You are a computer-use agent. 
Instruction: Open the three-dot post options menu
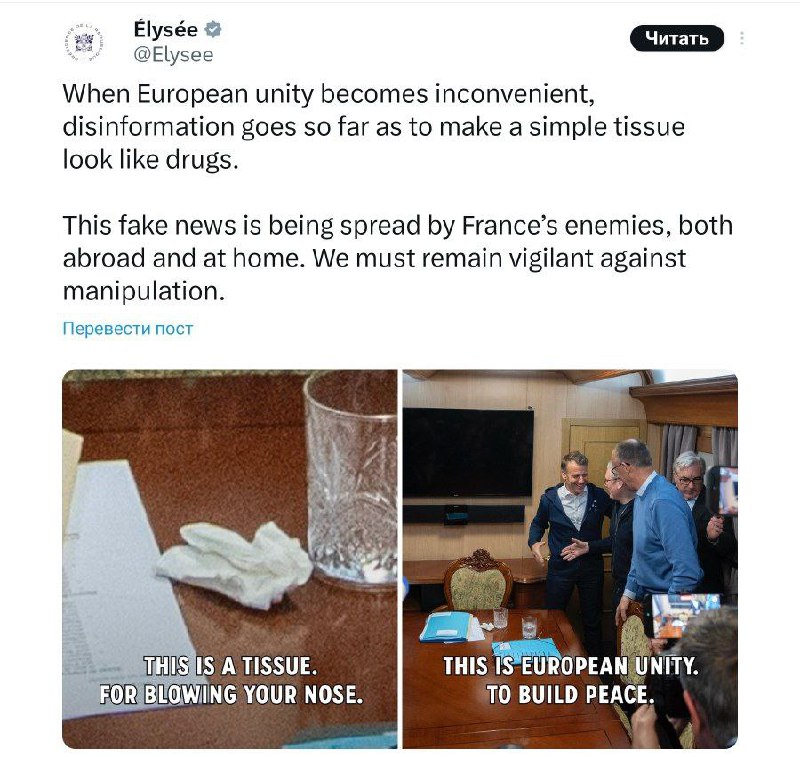(741, 38)
